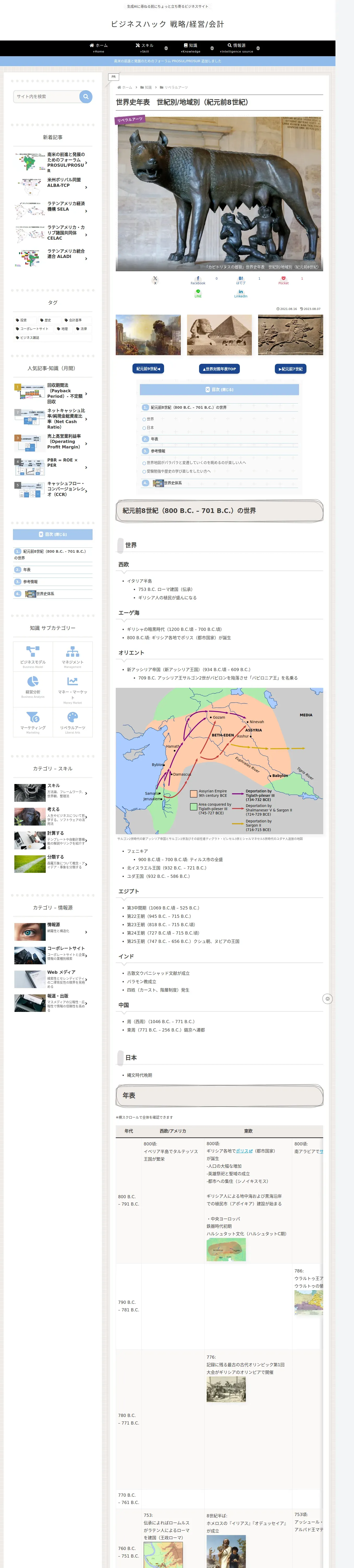This screenshot has height=1568, width=354.
Task: Jump to 年表 in main contents
Action: click(154, 439)
